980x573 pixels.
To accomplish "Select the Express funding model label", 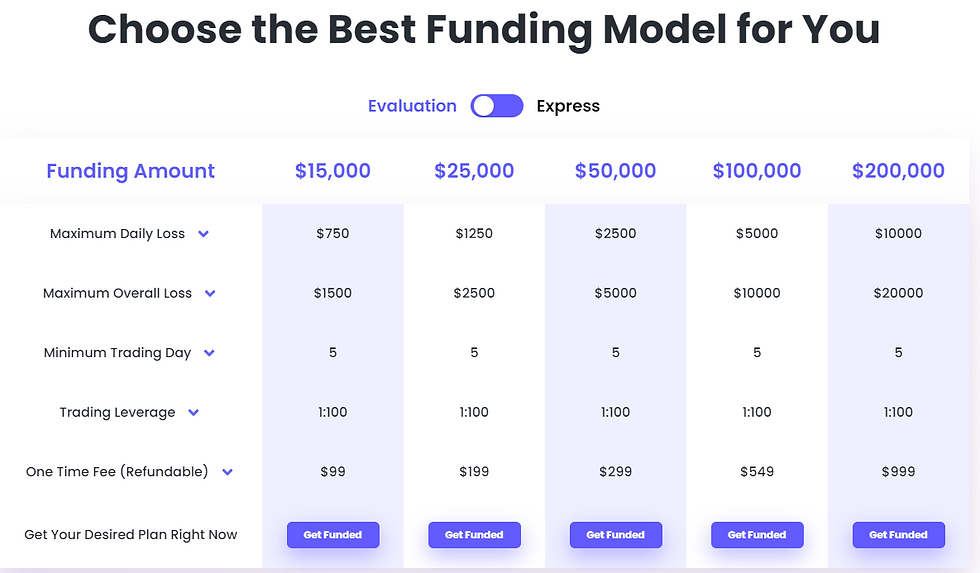I will (568, 106).
